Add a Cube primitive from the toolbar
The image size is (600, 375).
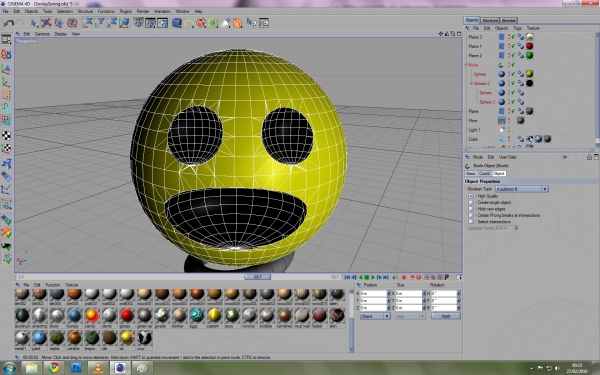click(176, 23)
